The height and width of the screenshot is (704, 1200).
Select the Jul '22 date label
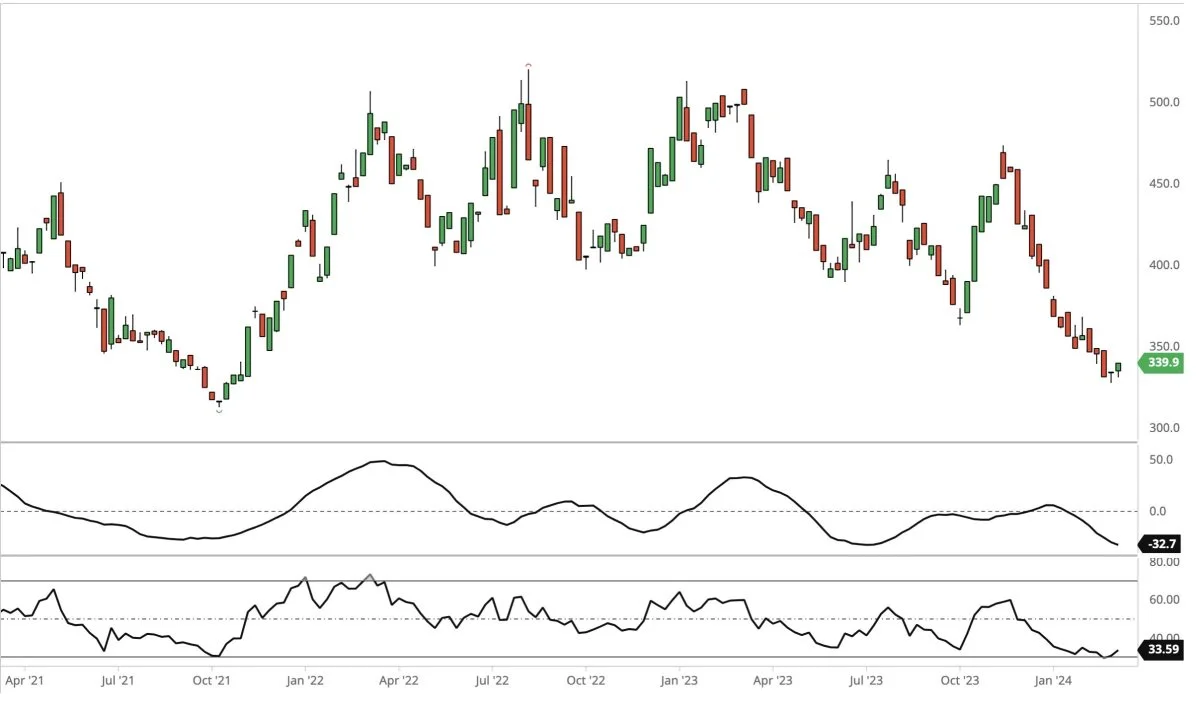tap(492, 681)
